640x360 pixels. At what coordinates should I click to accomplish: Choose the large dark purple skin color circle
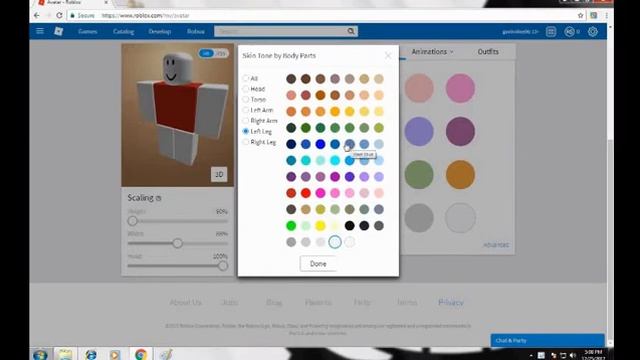460,131
